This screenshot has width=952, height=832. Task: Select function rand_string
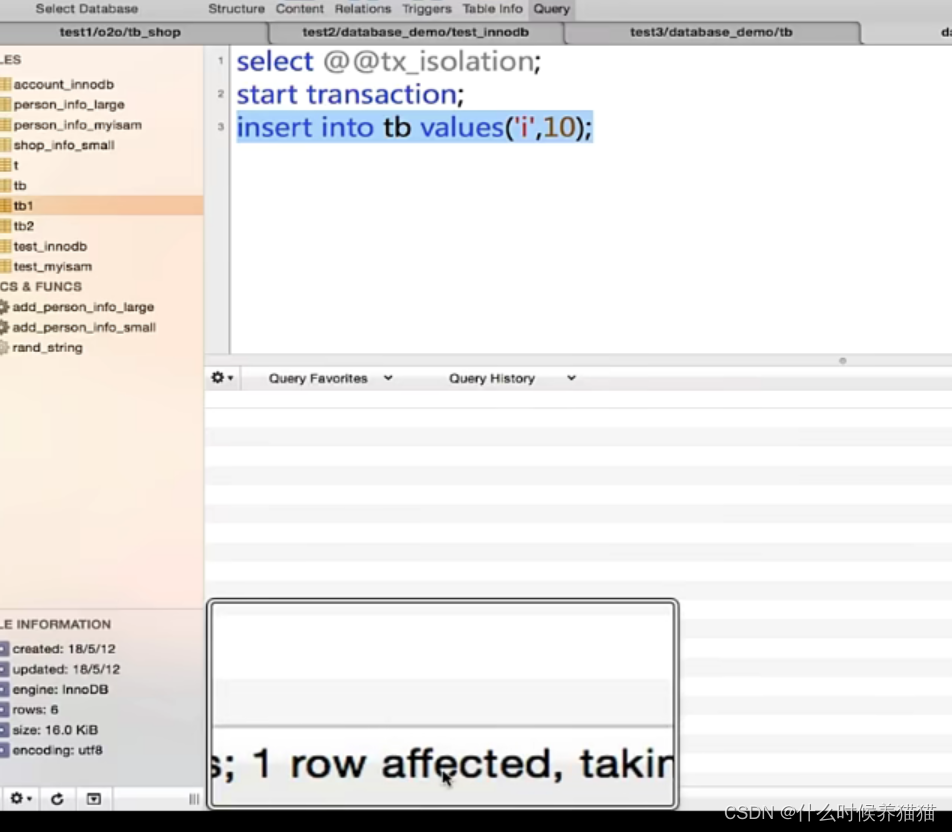click(47, 347)
